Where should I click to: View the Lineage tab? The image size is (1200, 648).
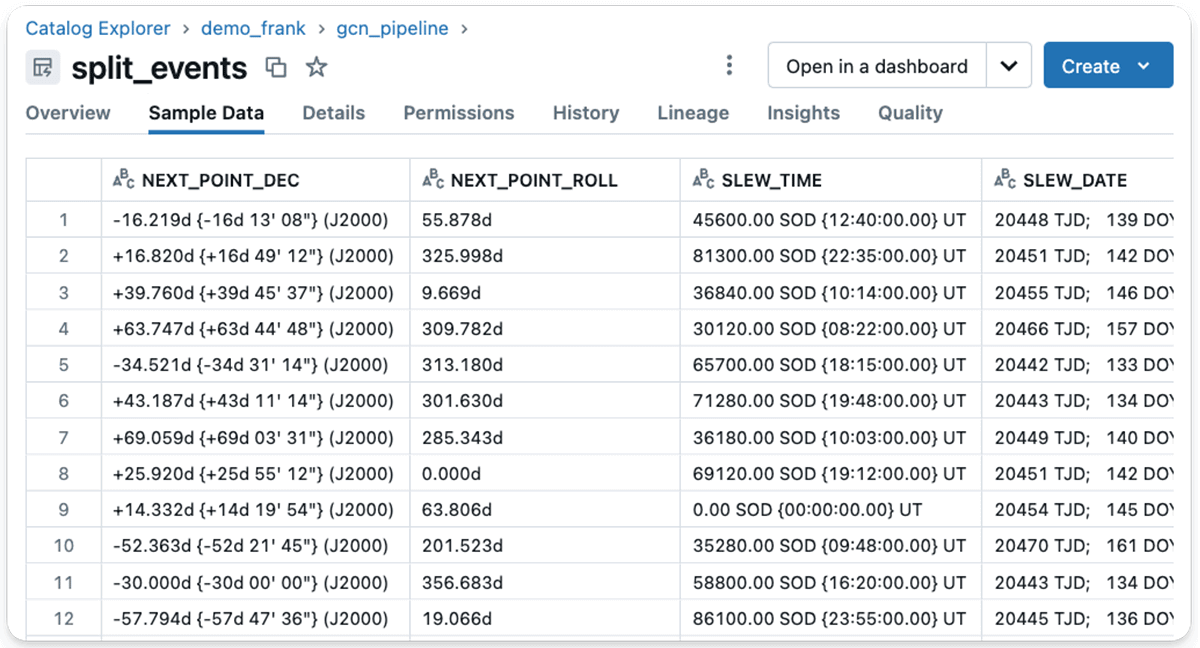(693, 113)
